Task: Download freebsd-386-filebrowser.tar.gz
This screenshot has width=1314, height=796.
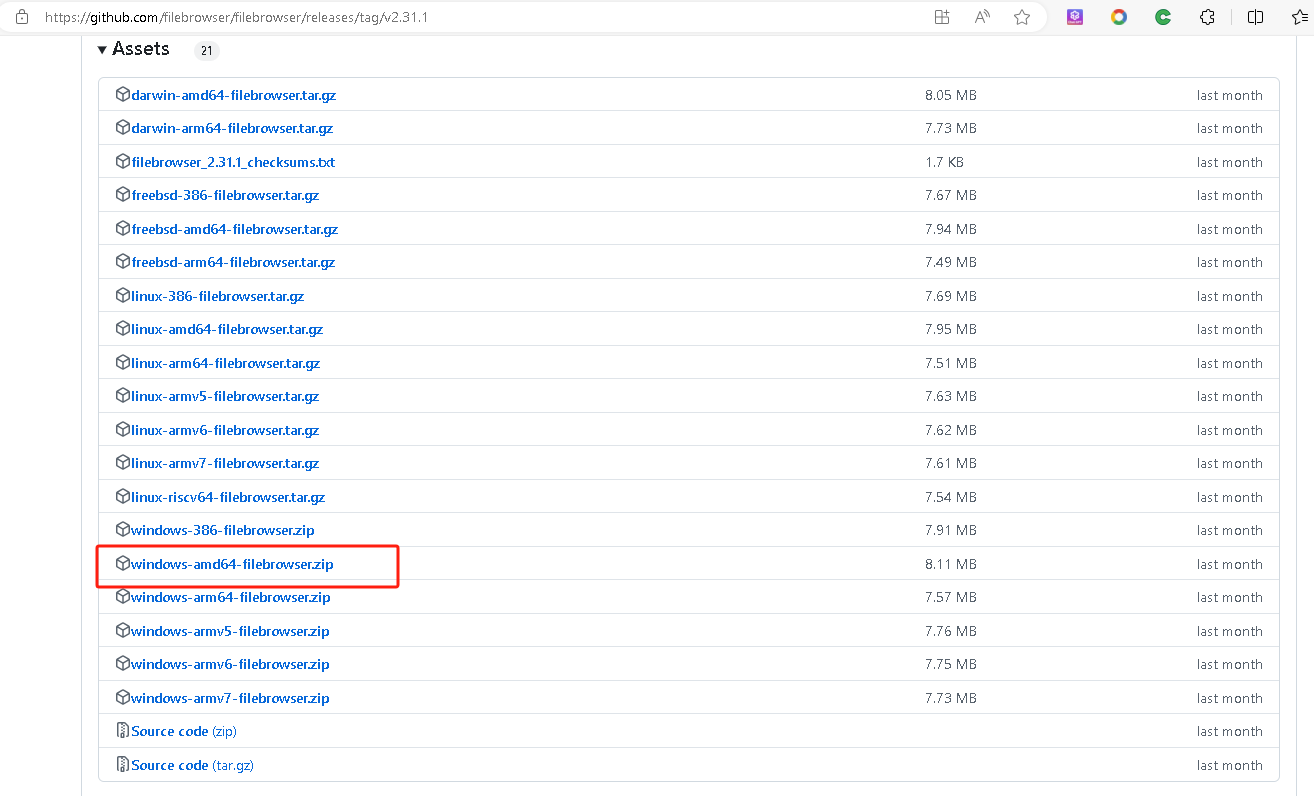Action: 225,195
